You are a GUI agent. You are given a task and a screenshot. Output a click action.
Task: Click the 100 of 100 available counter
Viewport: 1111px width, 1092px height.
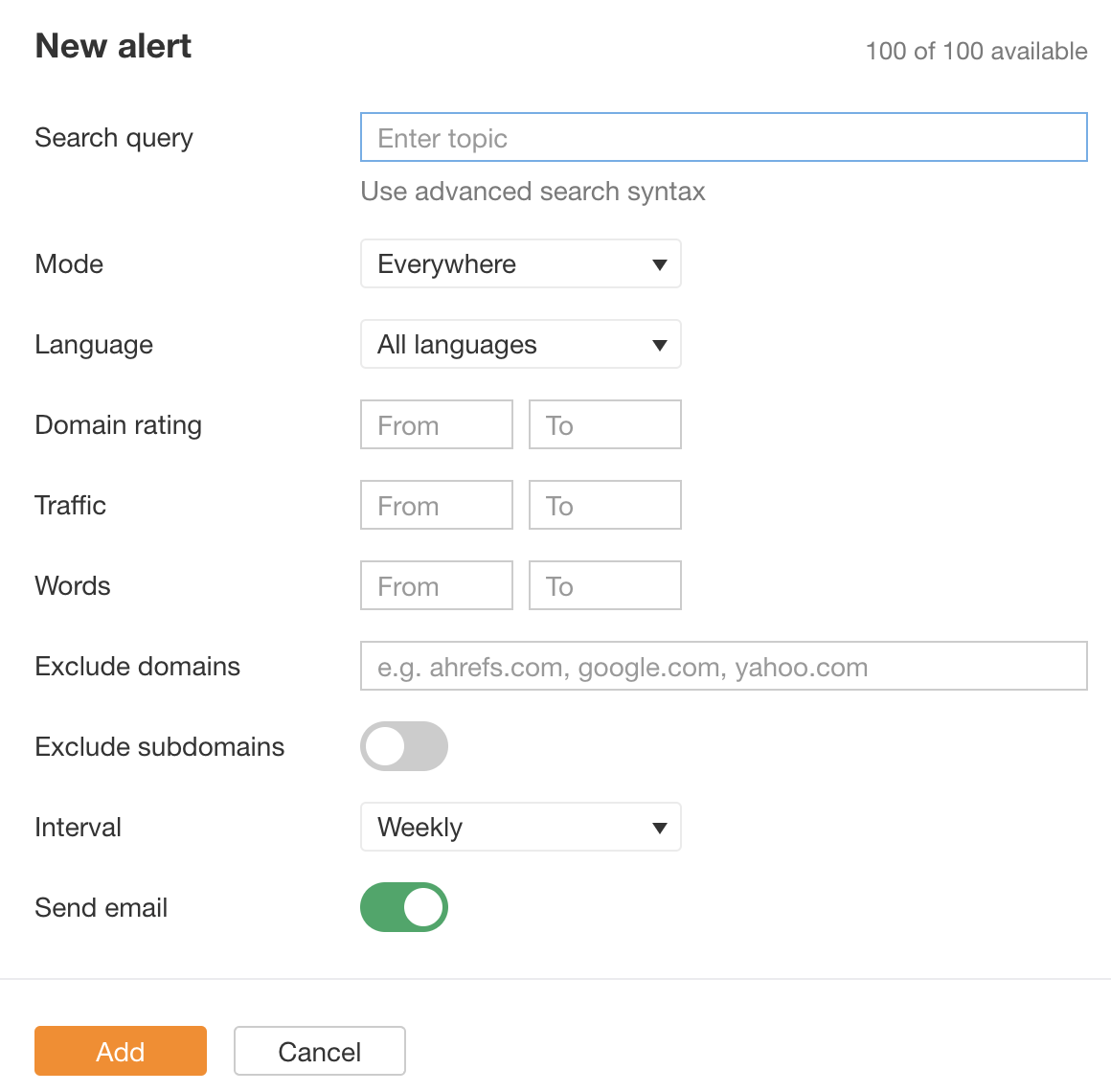(x=976, y=52)
